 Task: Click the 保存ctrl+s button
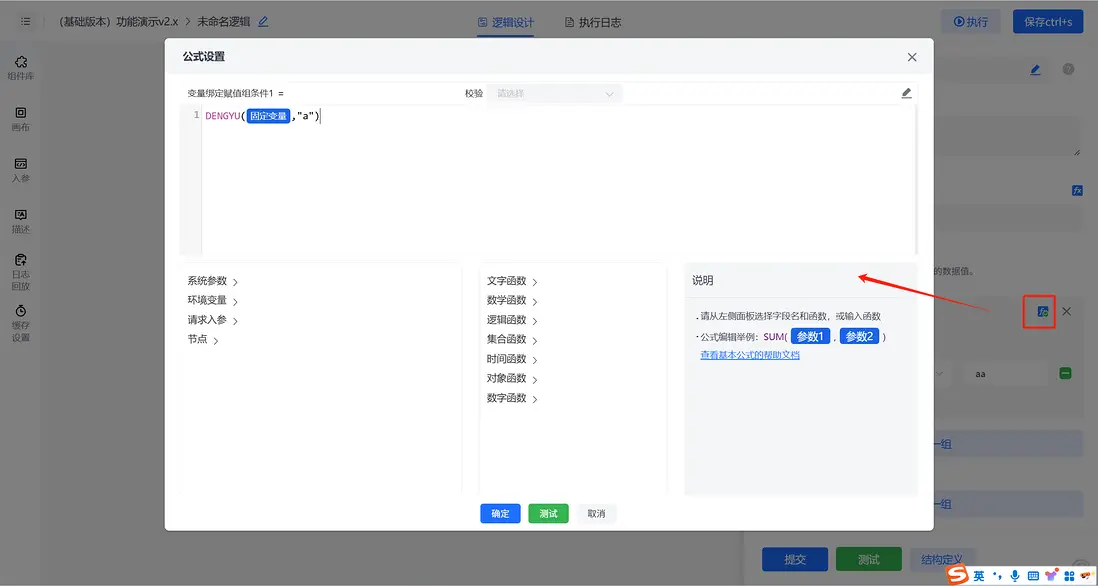[x=1048, y=22]
